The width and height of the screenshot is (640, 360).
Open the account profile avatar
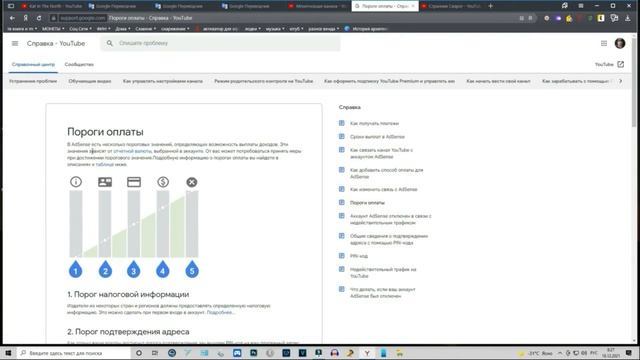(620, 43)
